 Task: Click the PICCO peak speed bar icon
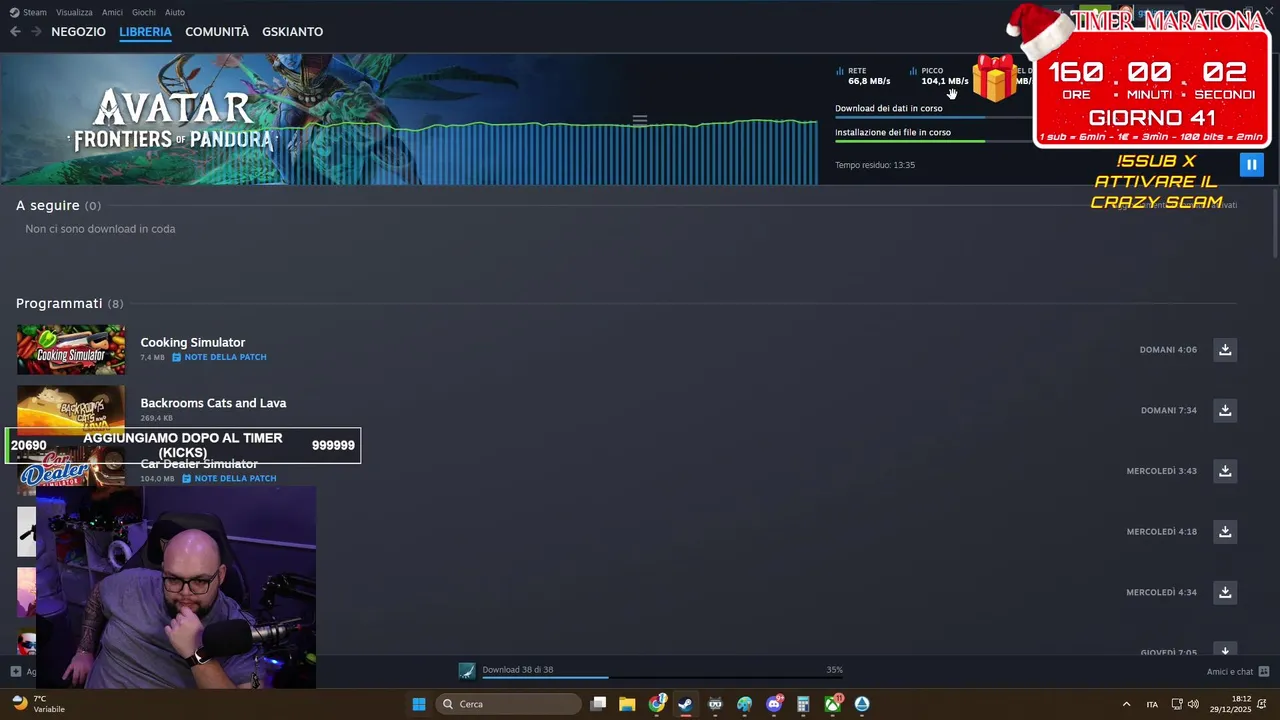coord(913,71)
